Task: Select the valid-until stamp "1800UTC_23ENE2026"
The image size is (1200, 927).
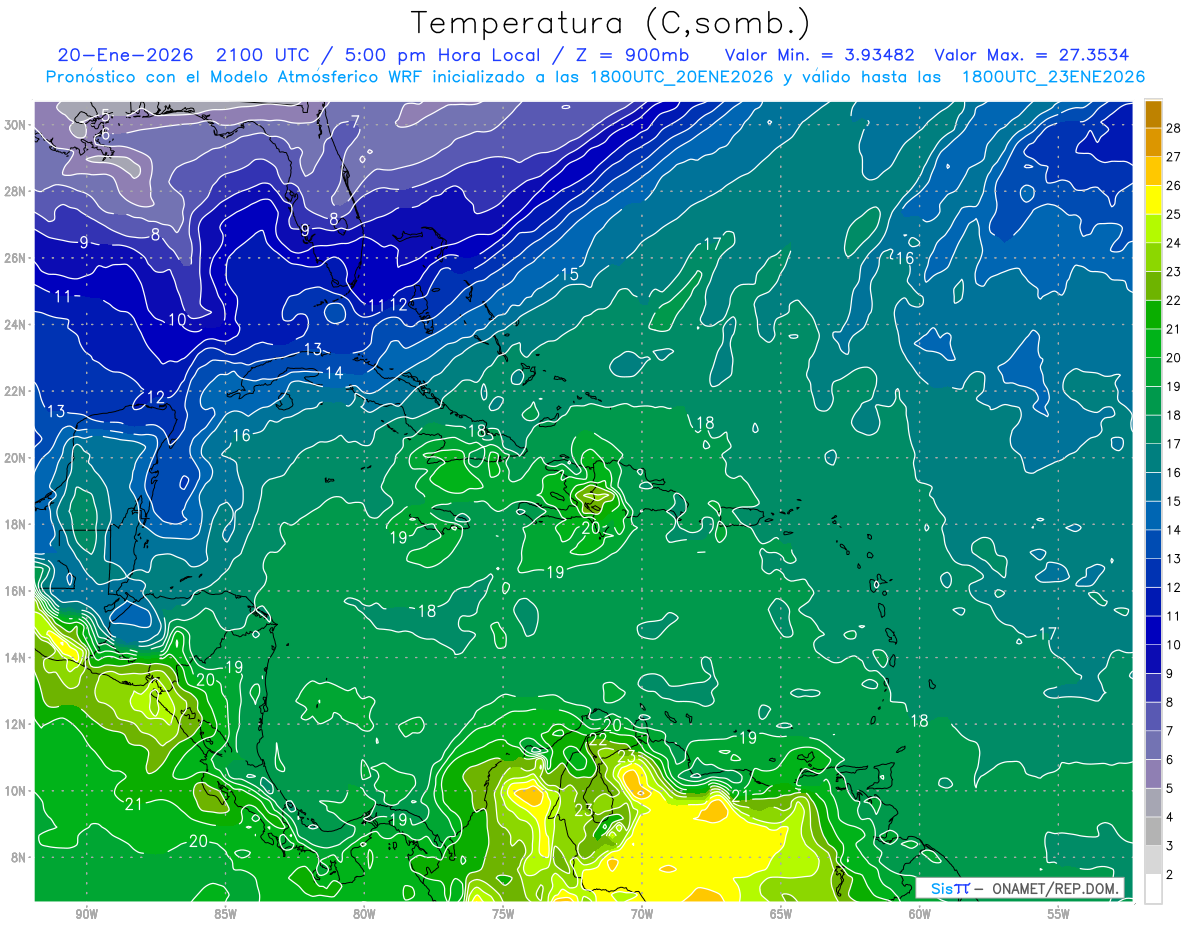Action: pyautogui.click(x=1053, y=77)
